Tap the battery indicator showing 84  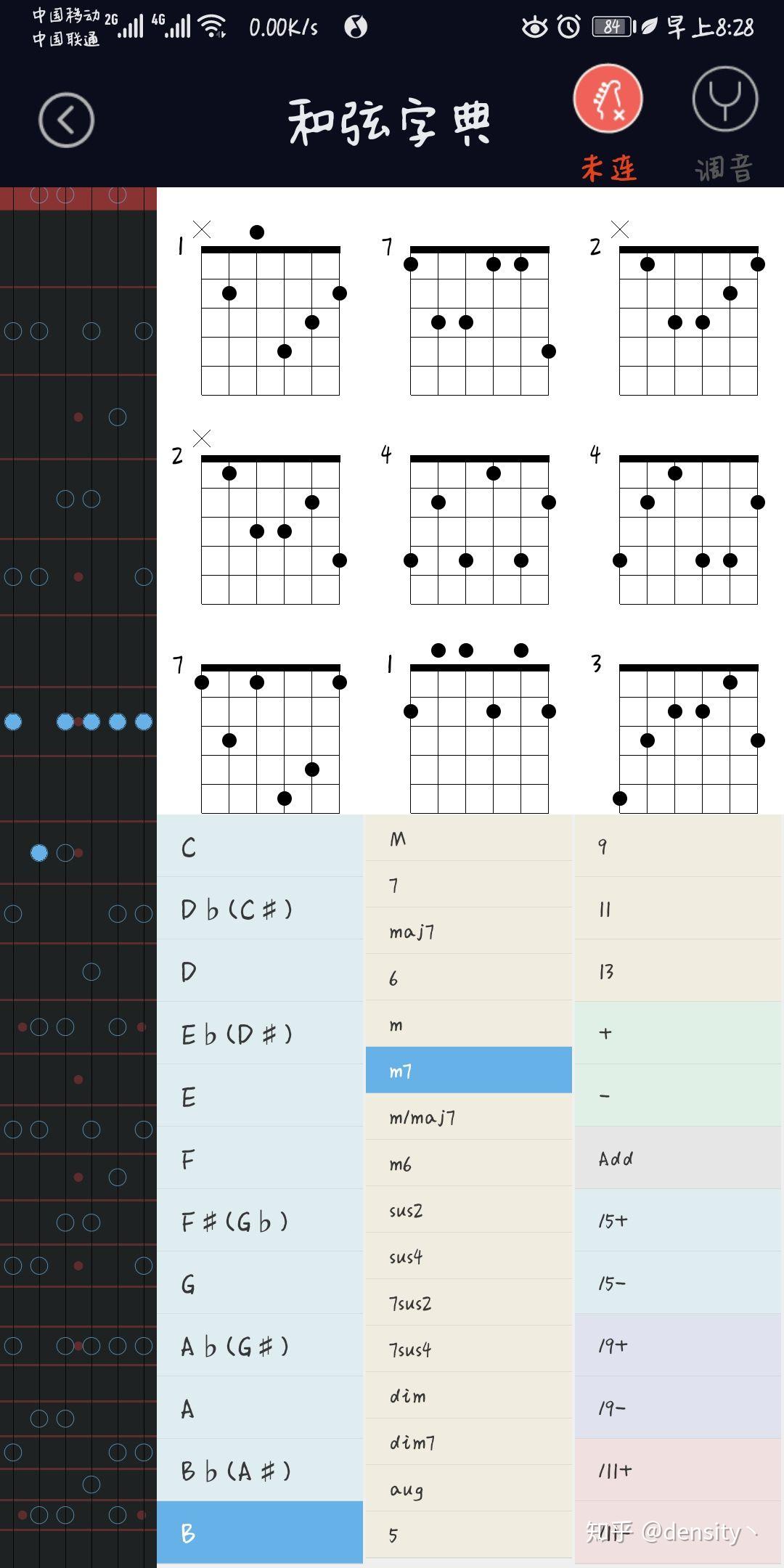click(614, 27)
